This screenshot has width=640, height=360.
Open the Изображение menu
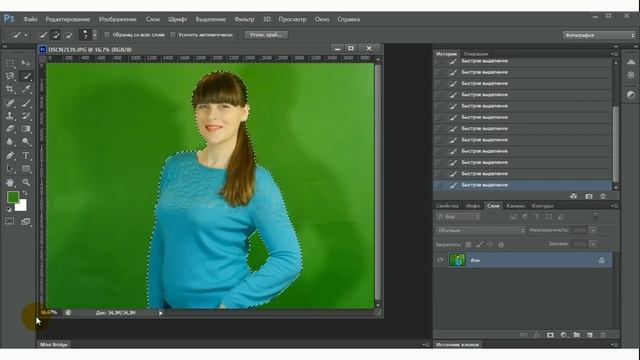point(118,19)
